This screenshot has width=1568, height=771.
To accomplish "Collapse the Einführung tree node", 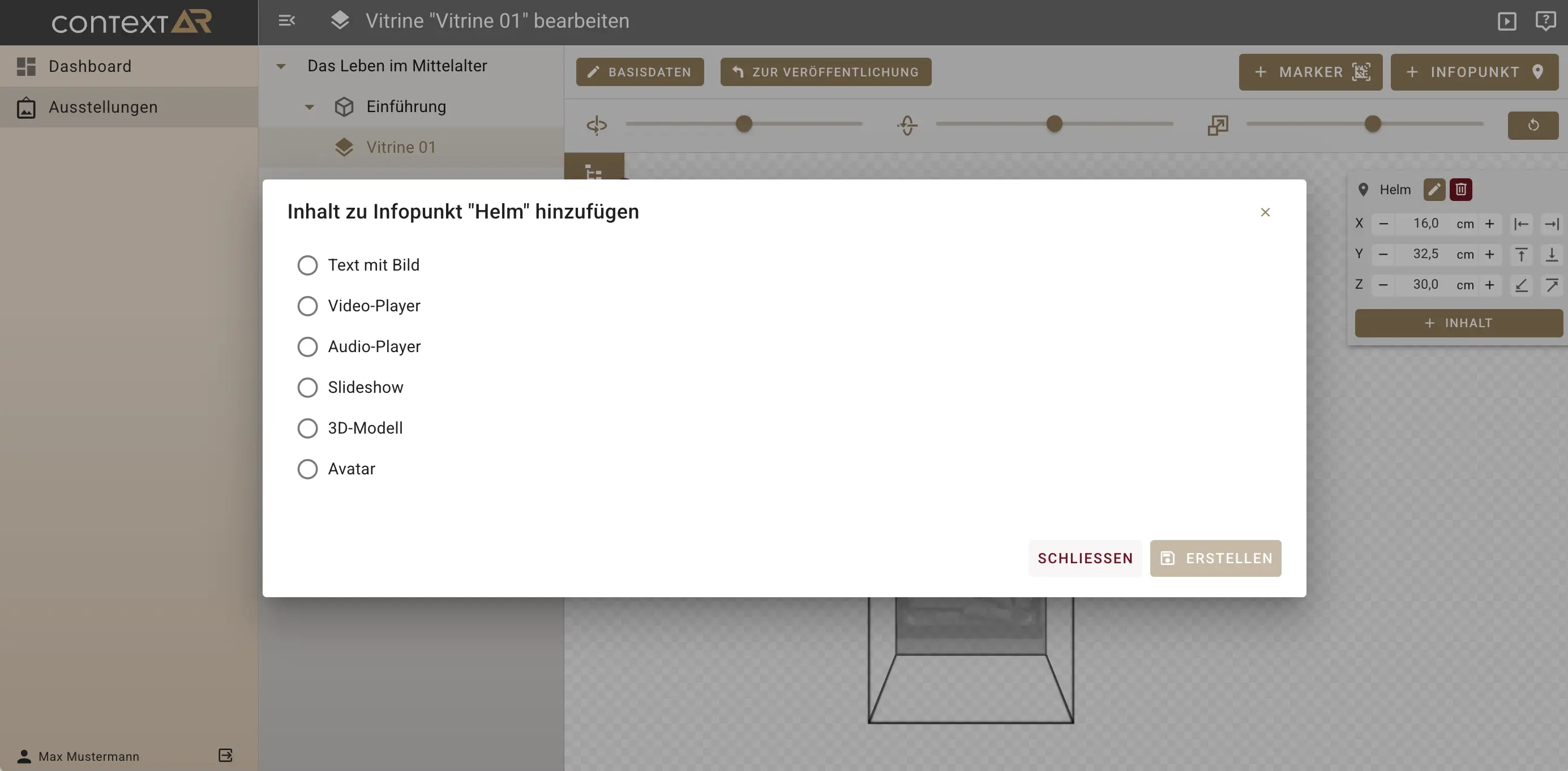I will [x=309, y=107].
